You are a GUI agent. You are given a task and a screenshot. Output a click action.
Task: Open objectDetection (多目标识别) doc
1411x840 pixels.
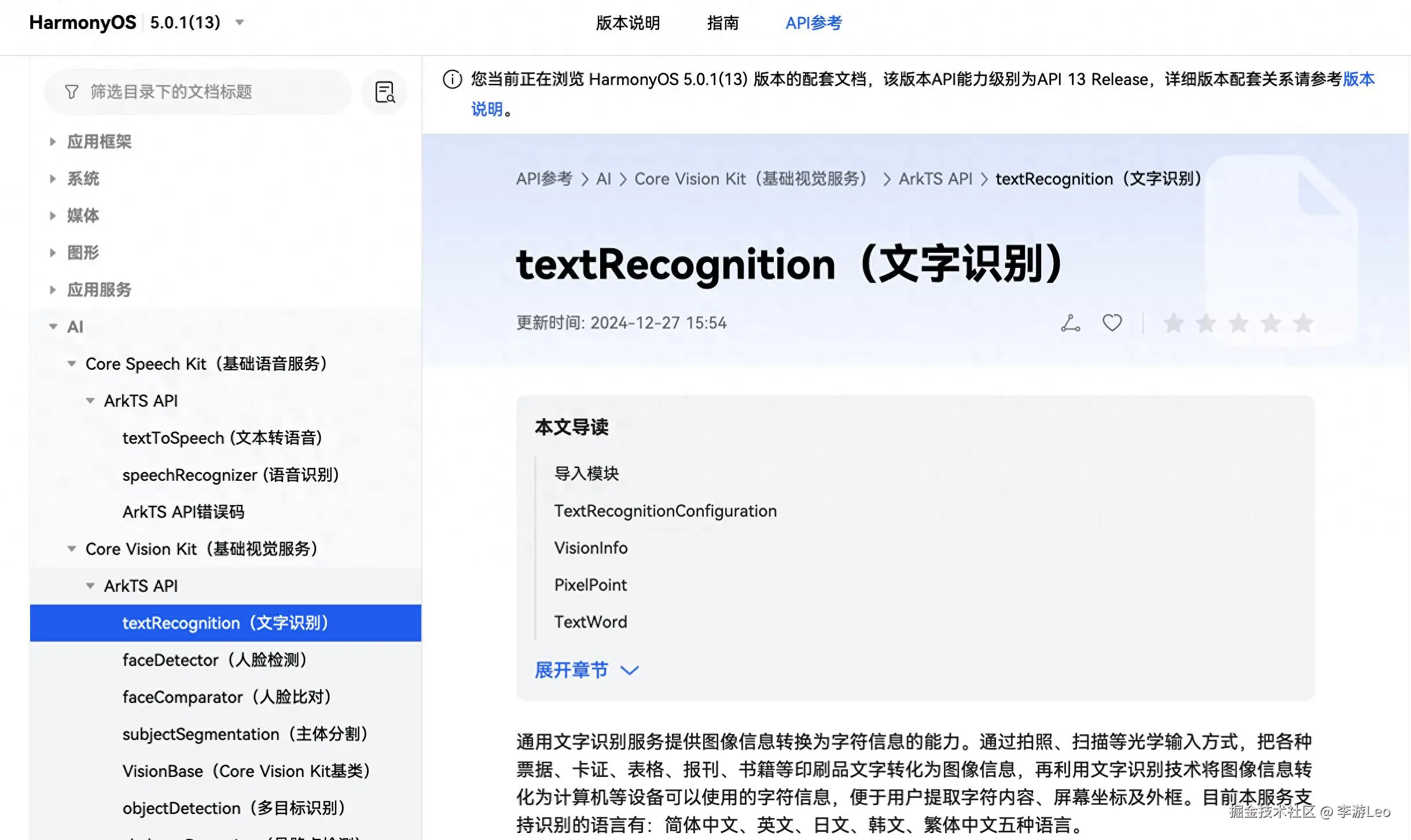tap(234, 808)
